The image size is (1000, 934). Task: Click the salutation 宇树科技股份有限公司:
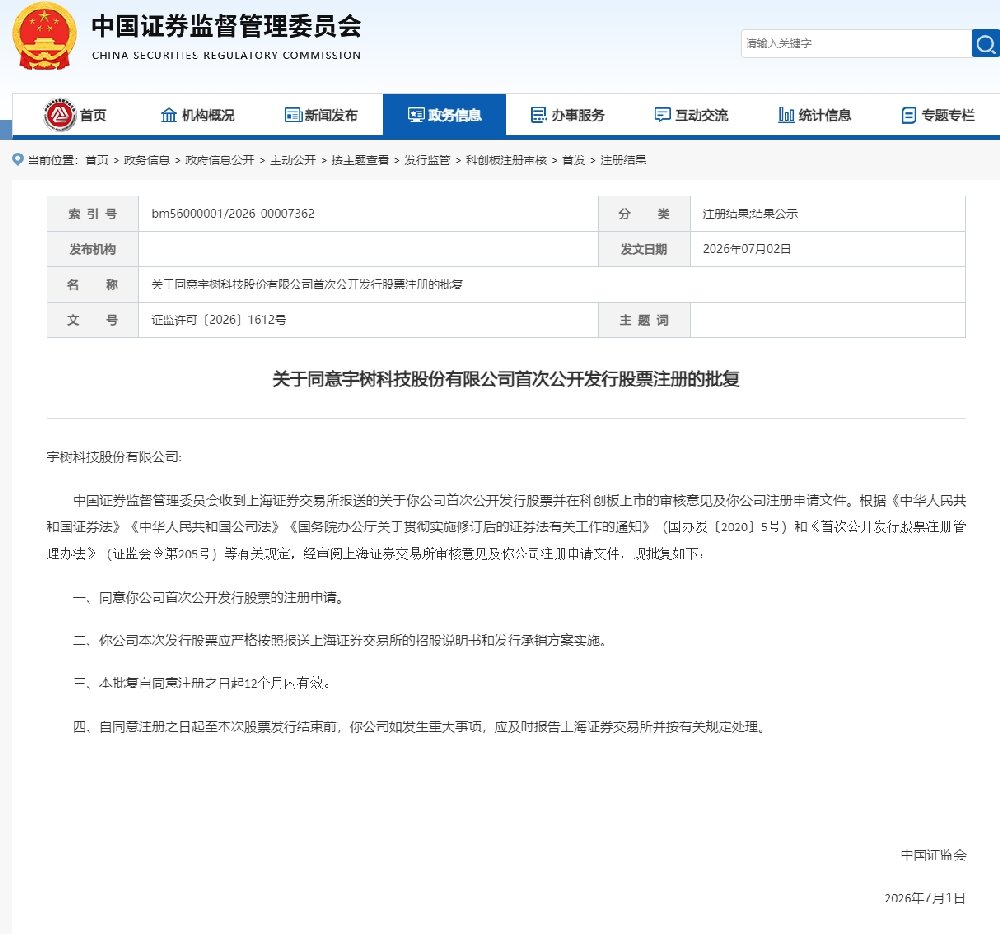114,456
